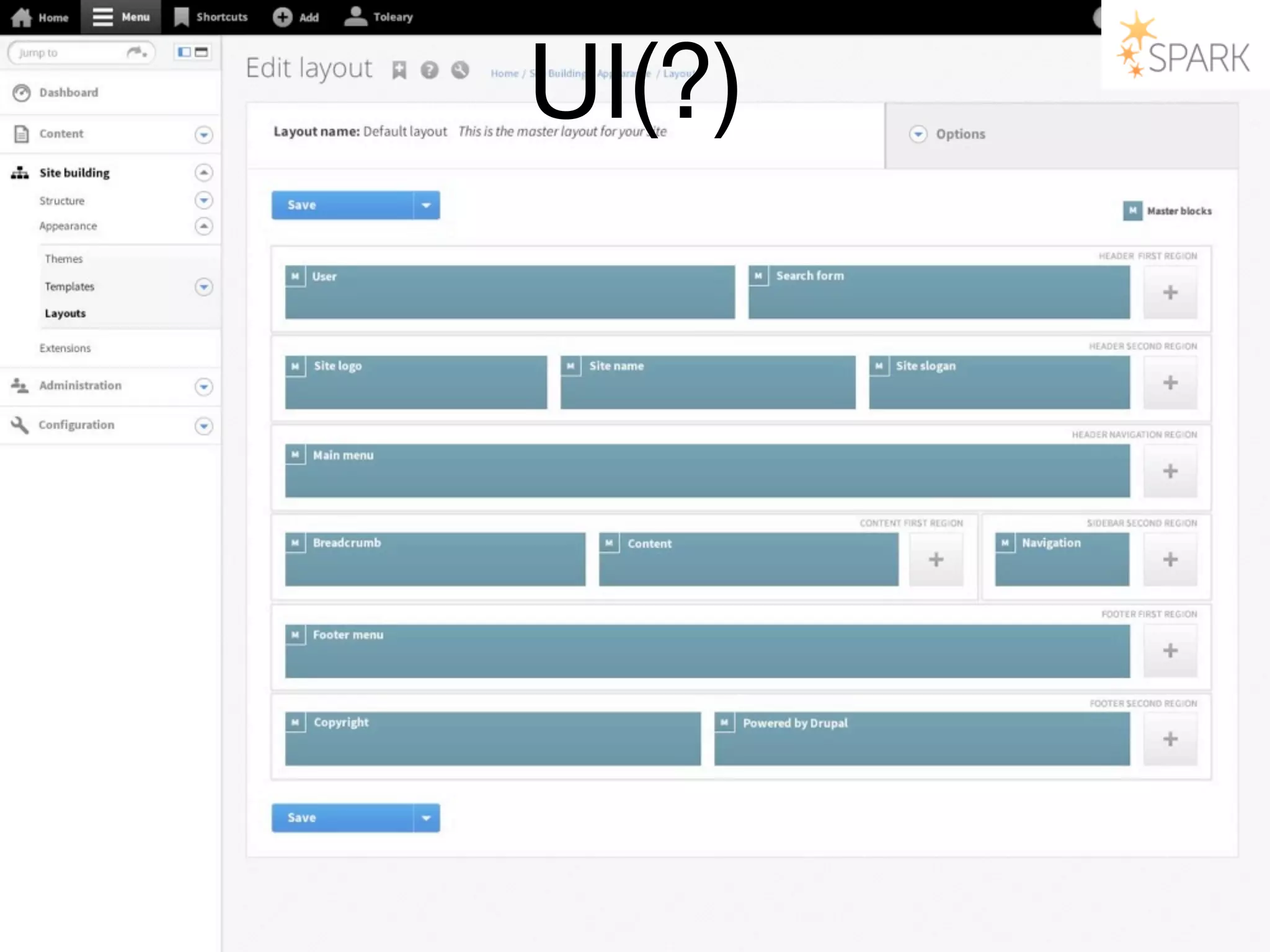
Task: Add block to Footer Second Region
Action: (x=1170, y=739)
